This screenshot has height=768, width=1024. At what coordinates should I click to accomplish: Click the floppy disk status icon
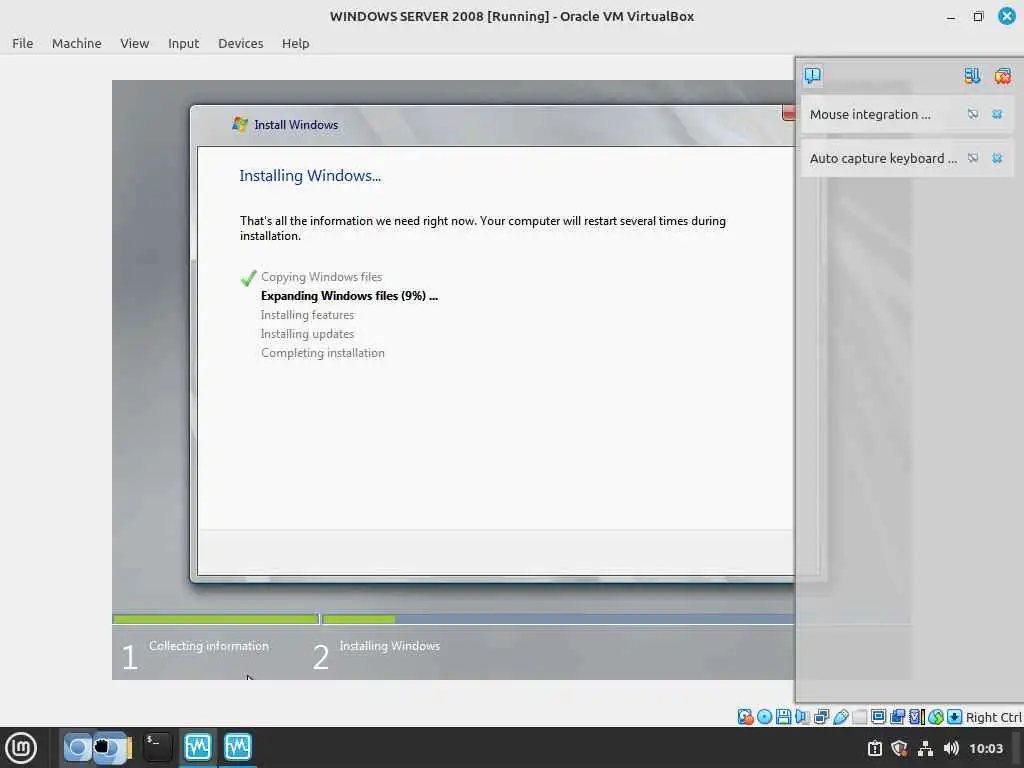point(783,717)
